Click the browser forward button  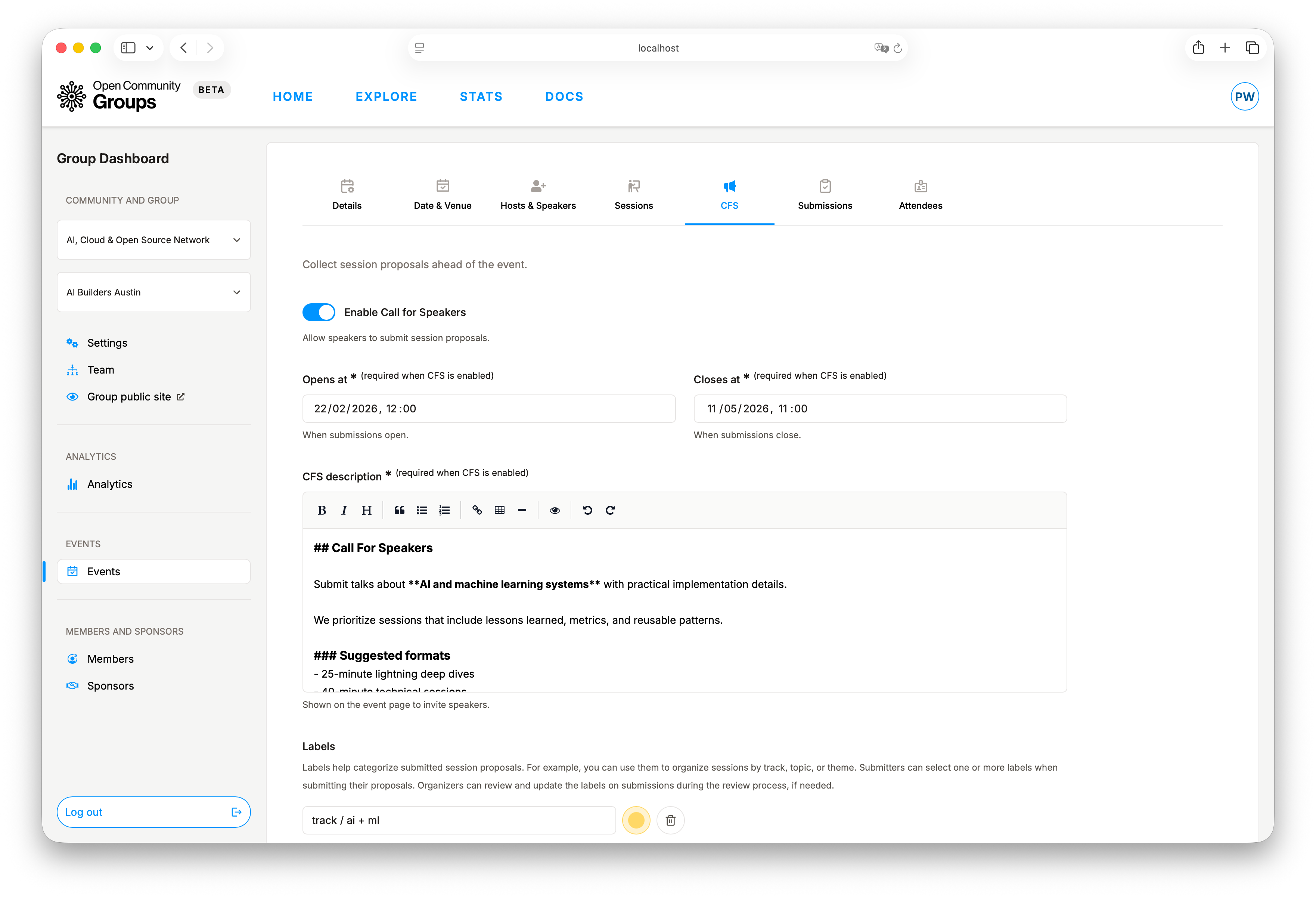coord(210,47)
